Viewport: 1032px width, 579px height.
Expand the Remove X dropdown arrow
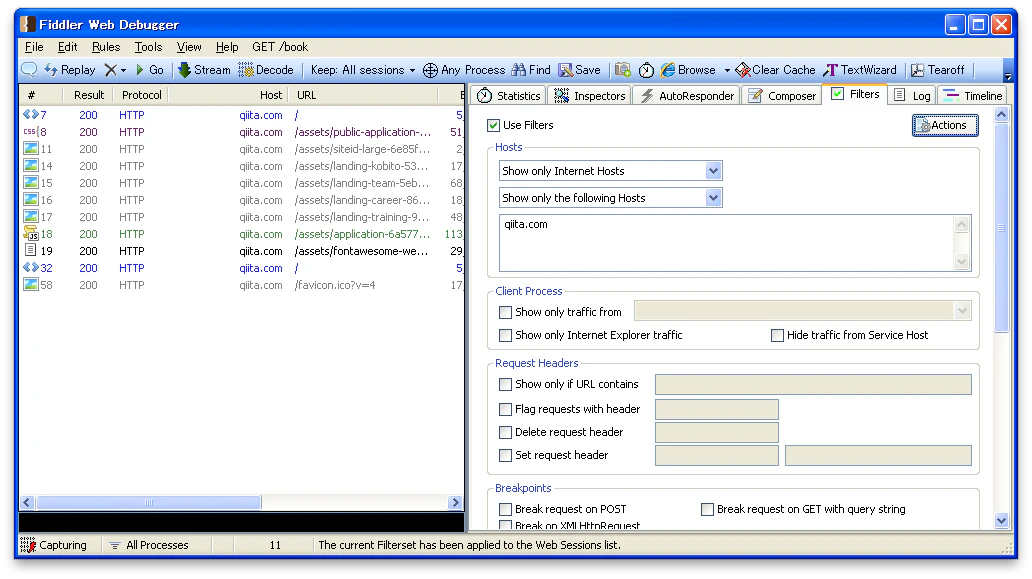(x=123, y=70)
